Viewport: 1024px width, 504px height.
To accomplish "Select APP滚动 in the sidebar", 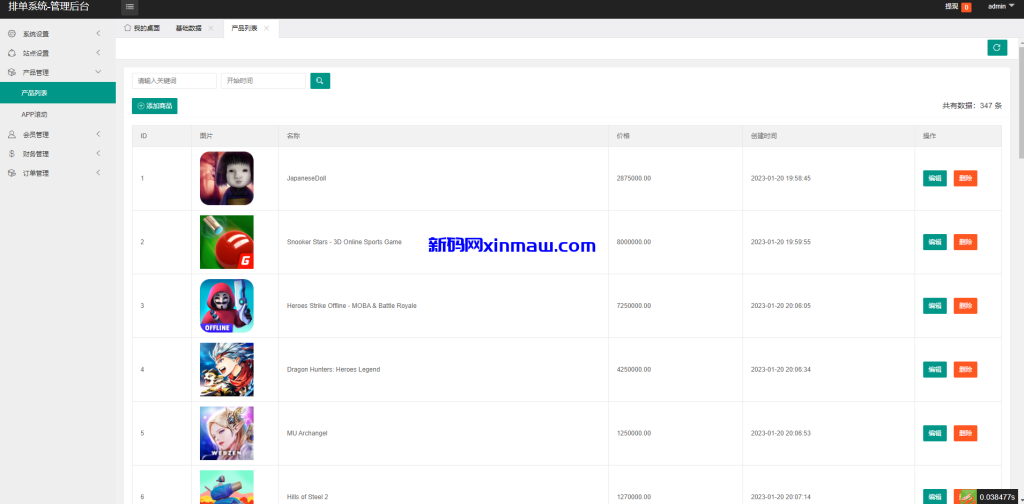I will [x=35, y=114].
